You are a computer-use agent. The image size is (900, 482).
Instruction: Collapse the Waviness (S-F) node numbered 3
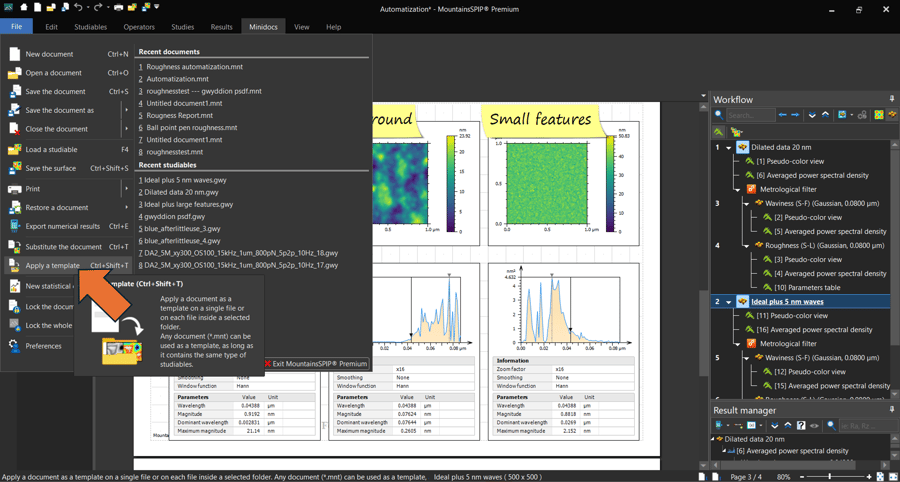[x=746, y=203]
